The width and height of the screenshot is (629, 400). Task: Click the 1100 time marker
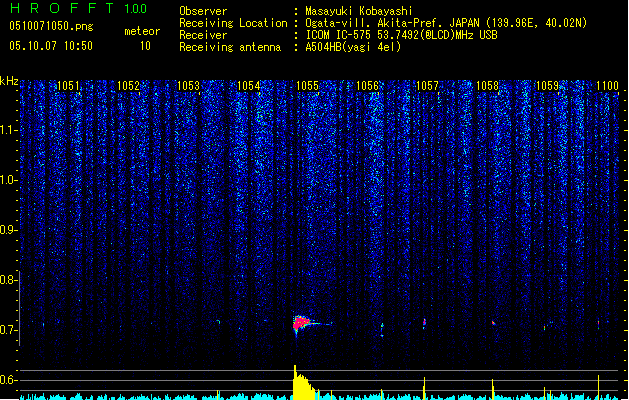pyautogui.click(x=608, y=86)
